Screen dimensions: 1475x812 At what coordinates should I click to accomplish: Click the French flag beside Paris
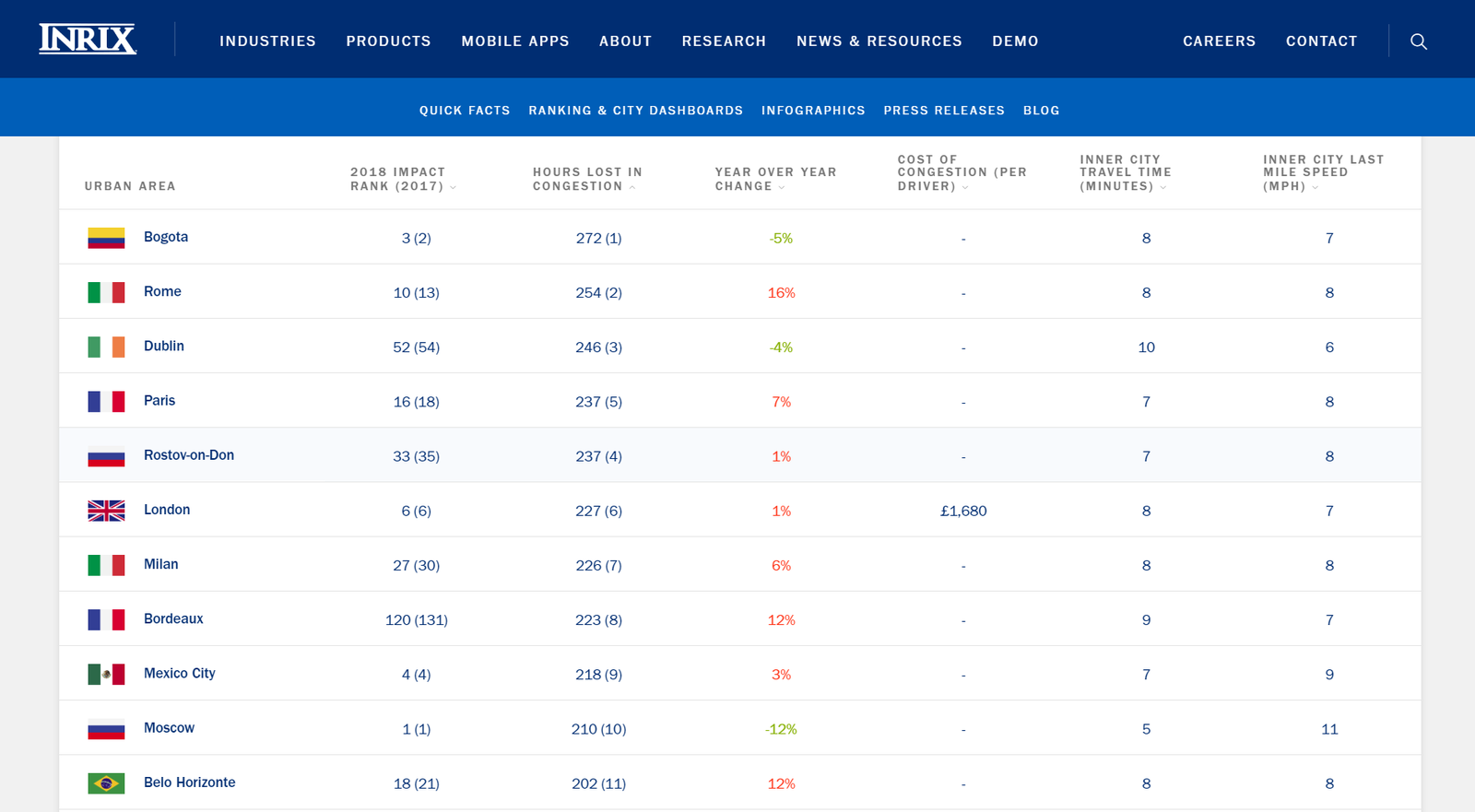tap(106, 401)
